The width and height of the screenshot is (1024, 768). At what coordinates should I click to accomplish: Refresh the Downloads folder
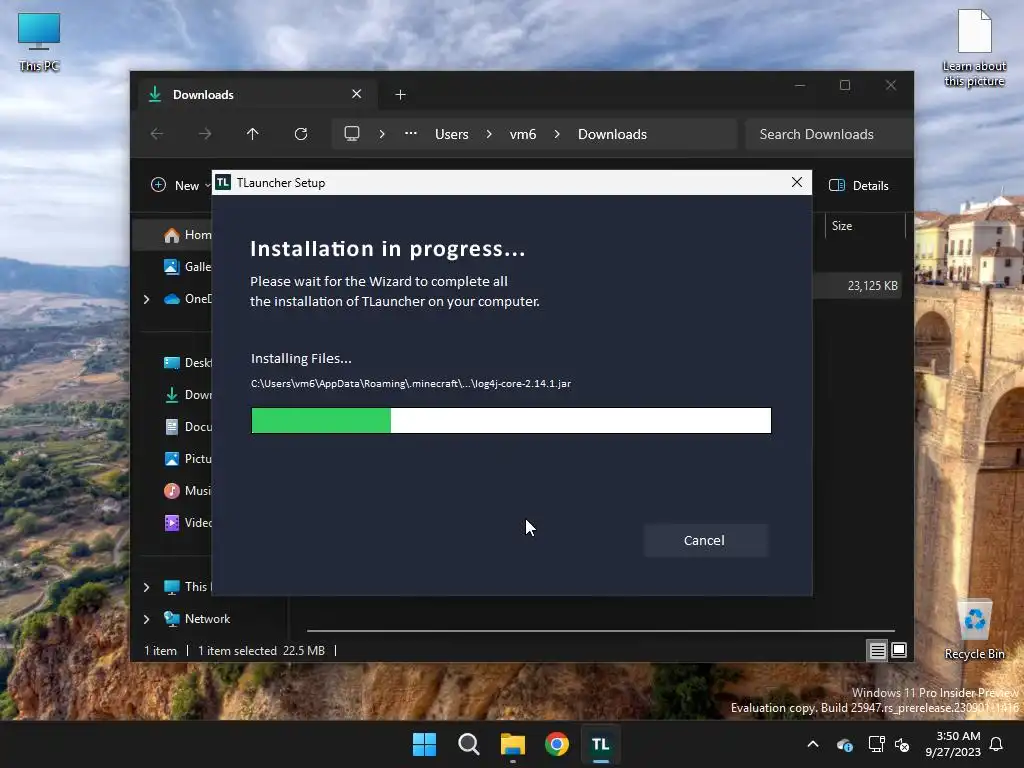coord(300,134)
